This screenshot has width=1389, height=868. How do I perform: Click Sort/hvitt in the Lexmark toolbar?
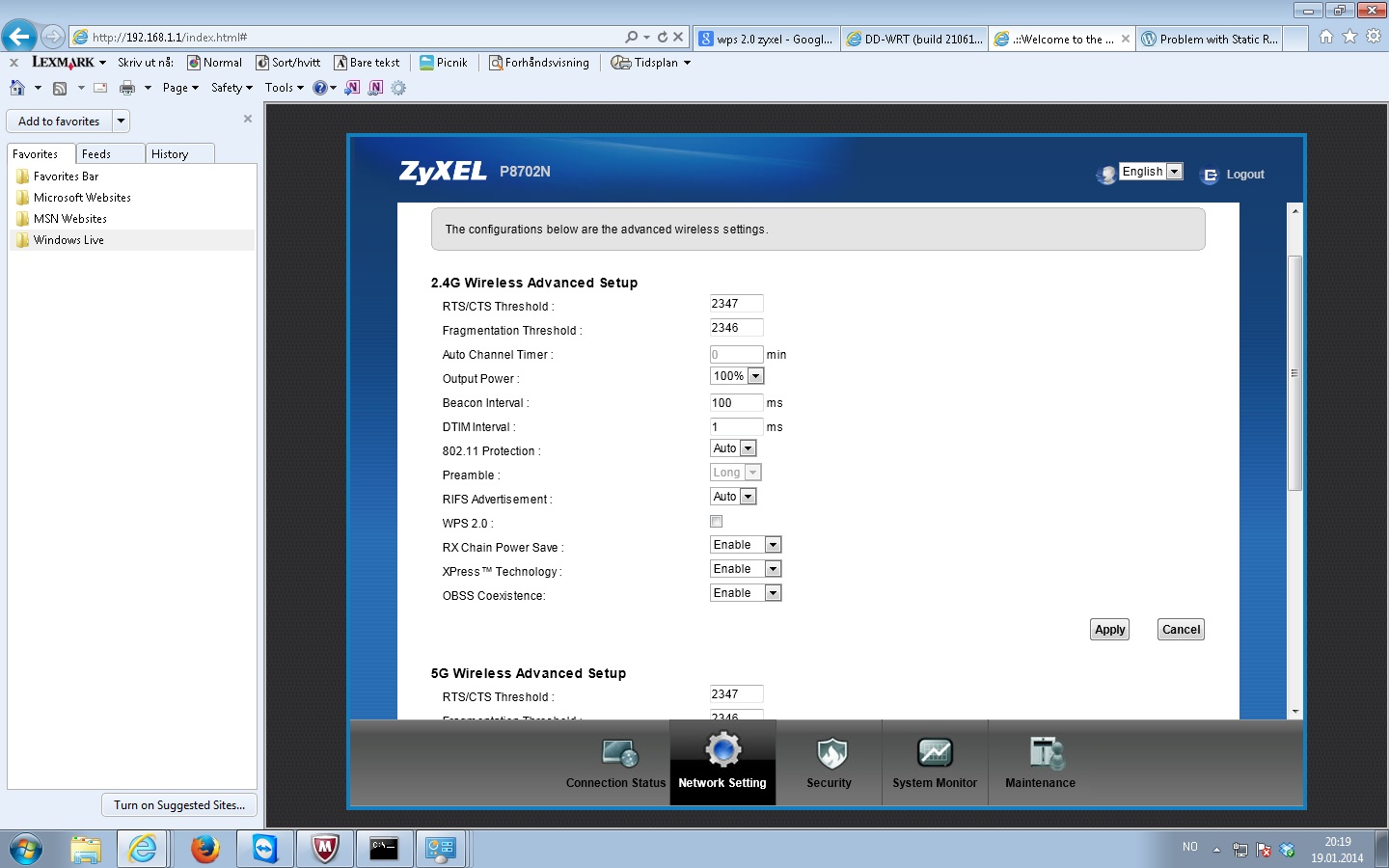tap(287, 63)
